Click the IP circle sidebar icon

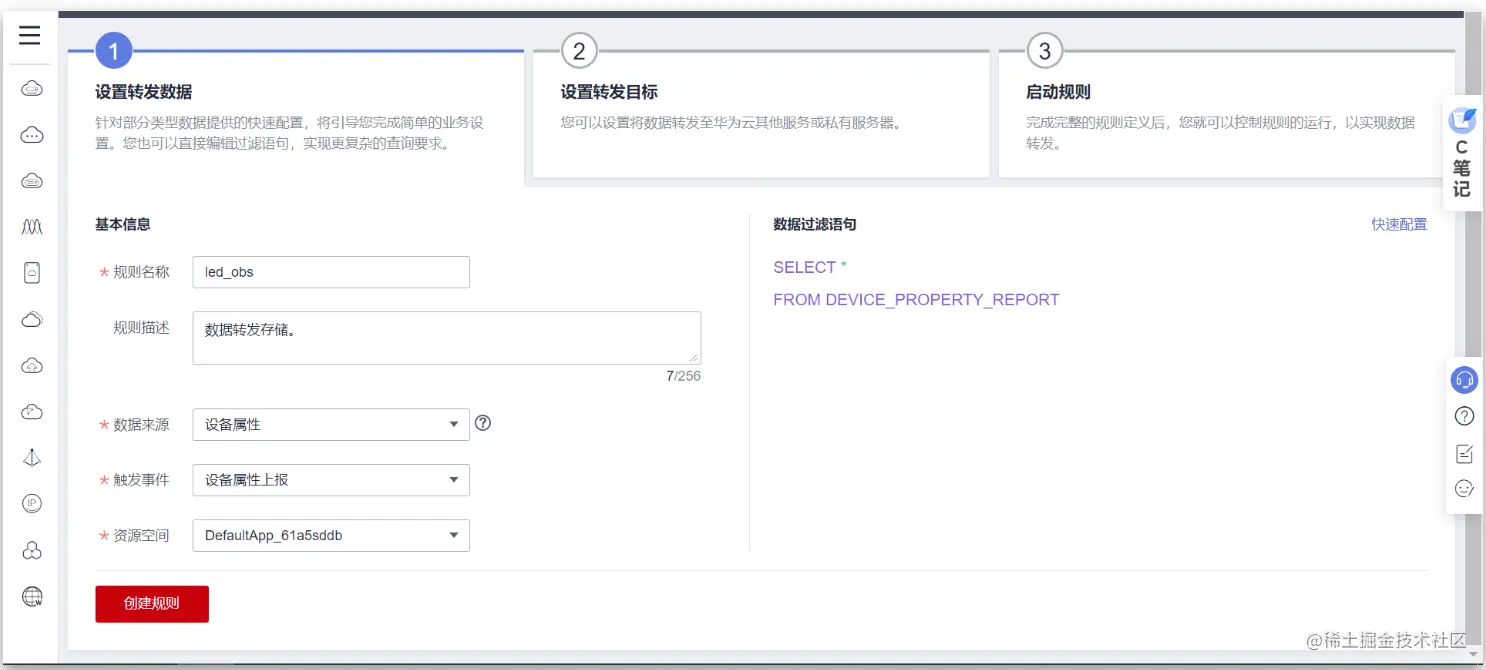click(x=32, y=504)
